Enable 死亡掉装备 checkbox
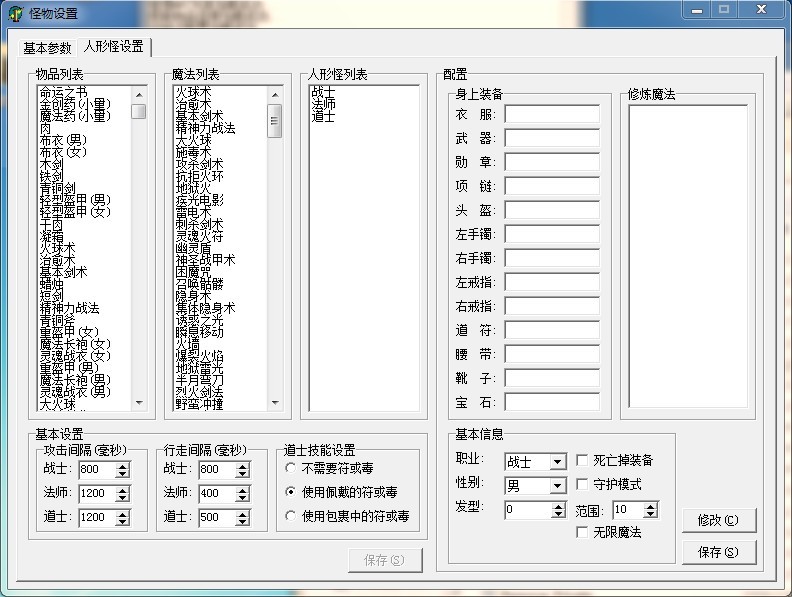The height and width of the screenshot is (597, 792). [x=582, y=461]
